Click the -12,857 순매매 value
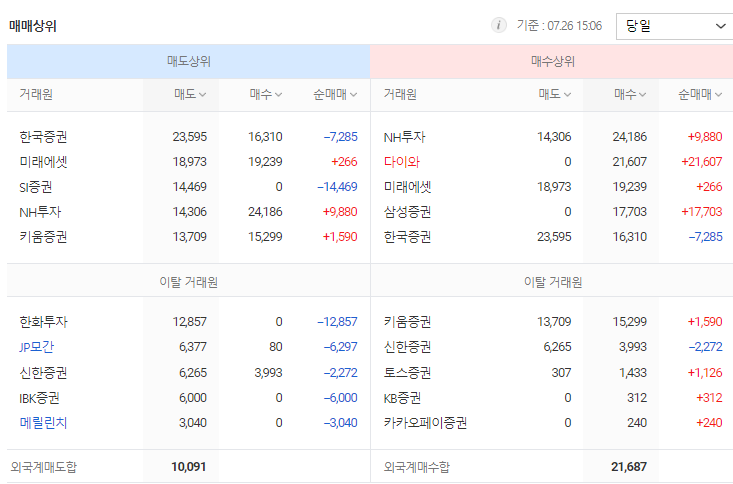 click(x=337, y=322)
